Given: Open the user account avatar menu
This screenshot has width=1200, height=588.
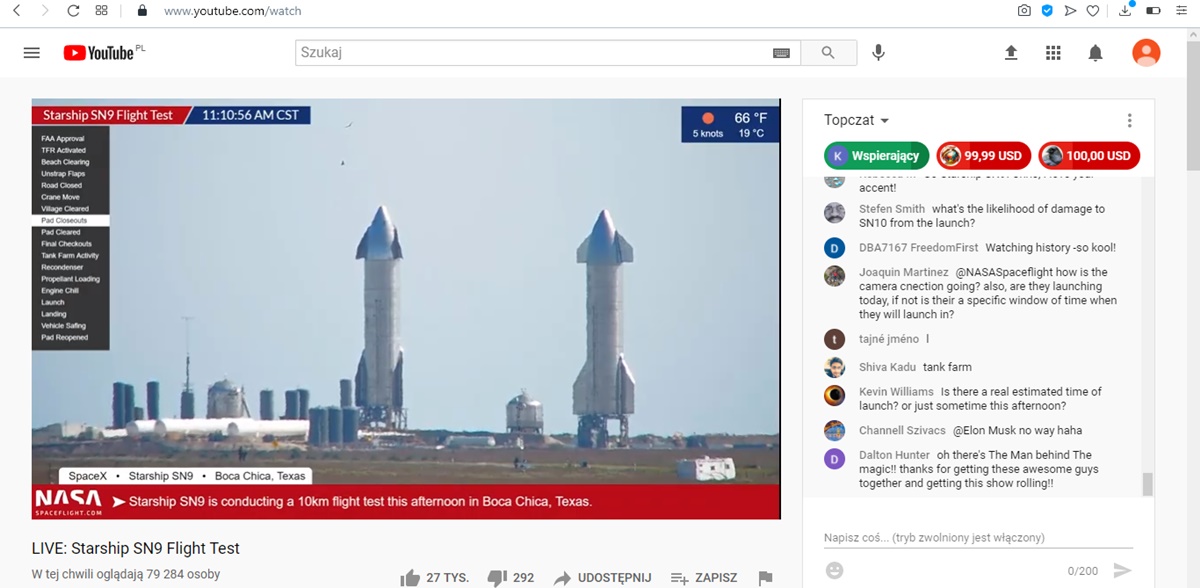Looking at the screenshot, I should (x=1146, y=53).
